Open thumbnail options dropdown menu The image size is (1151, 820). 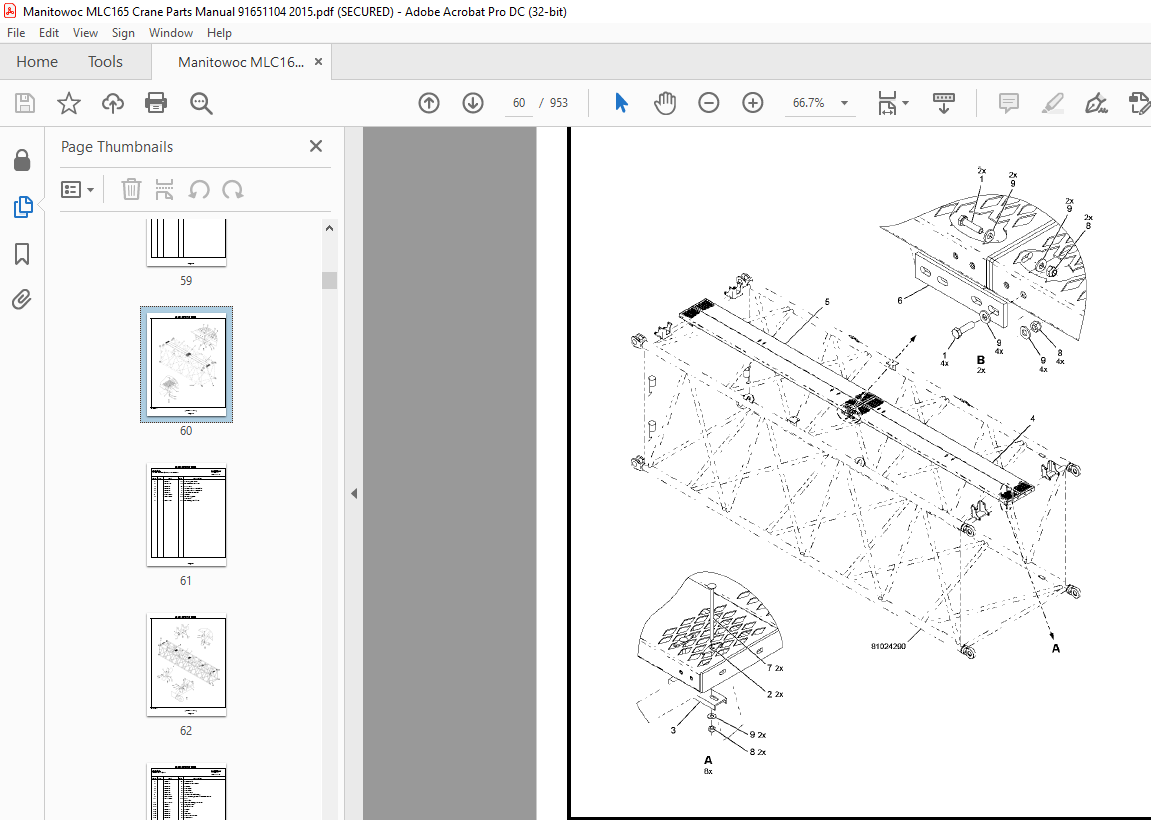click(78, 189)
